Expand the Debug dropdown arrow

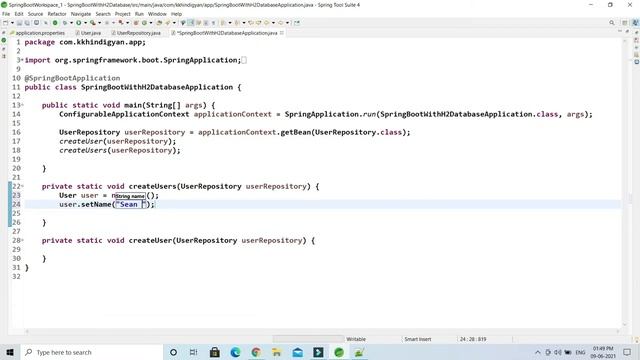tap(71, 23)
